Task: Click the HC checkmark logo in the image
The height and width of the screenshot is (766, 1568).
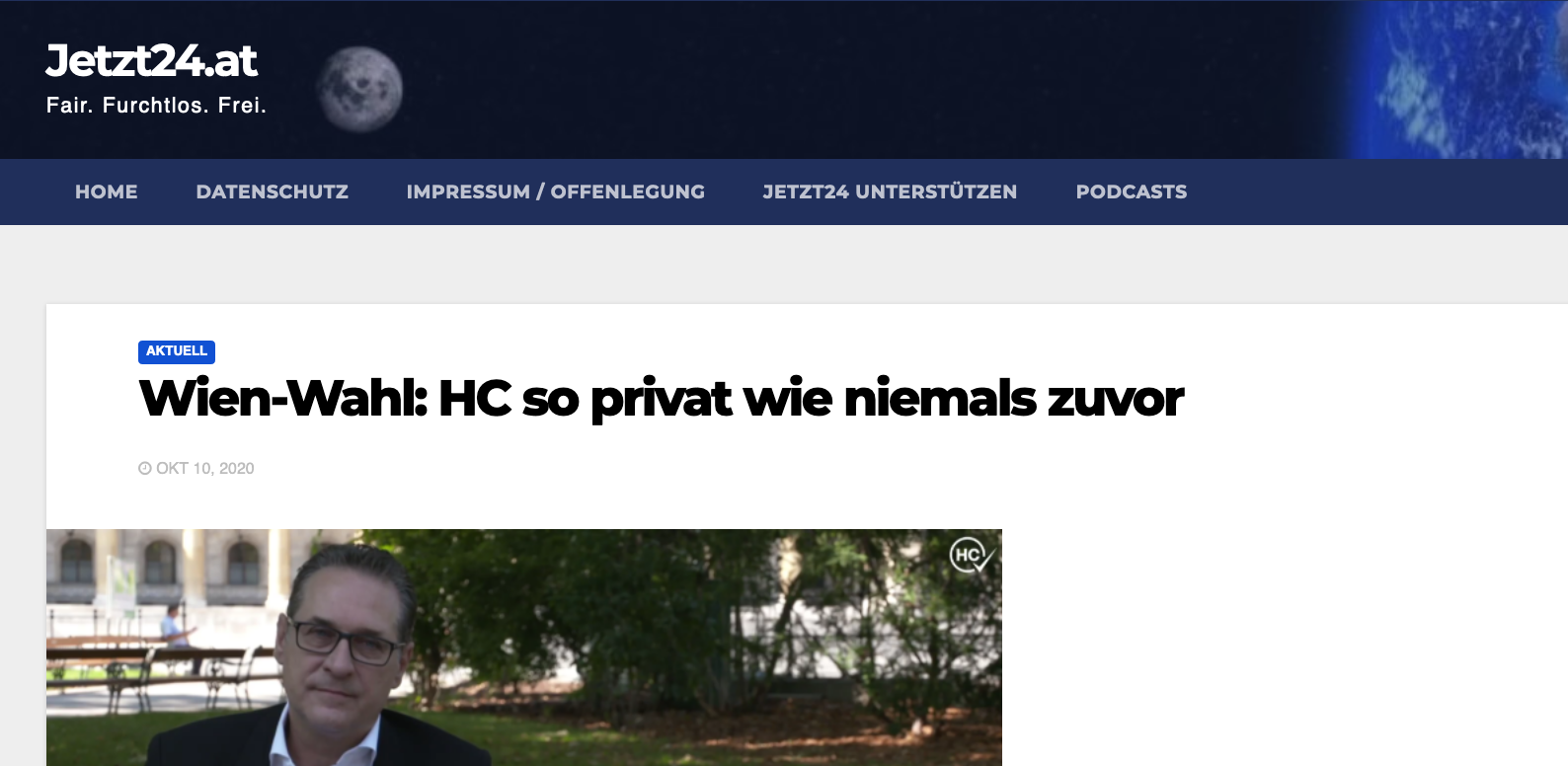Action: tap(972, 555)
